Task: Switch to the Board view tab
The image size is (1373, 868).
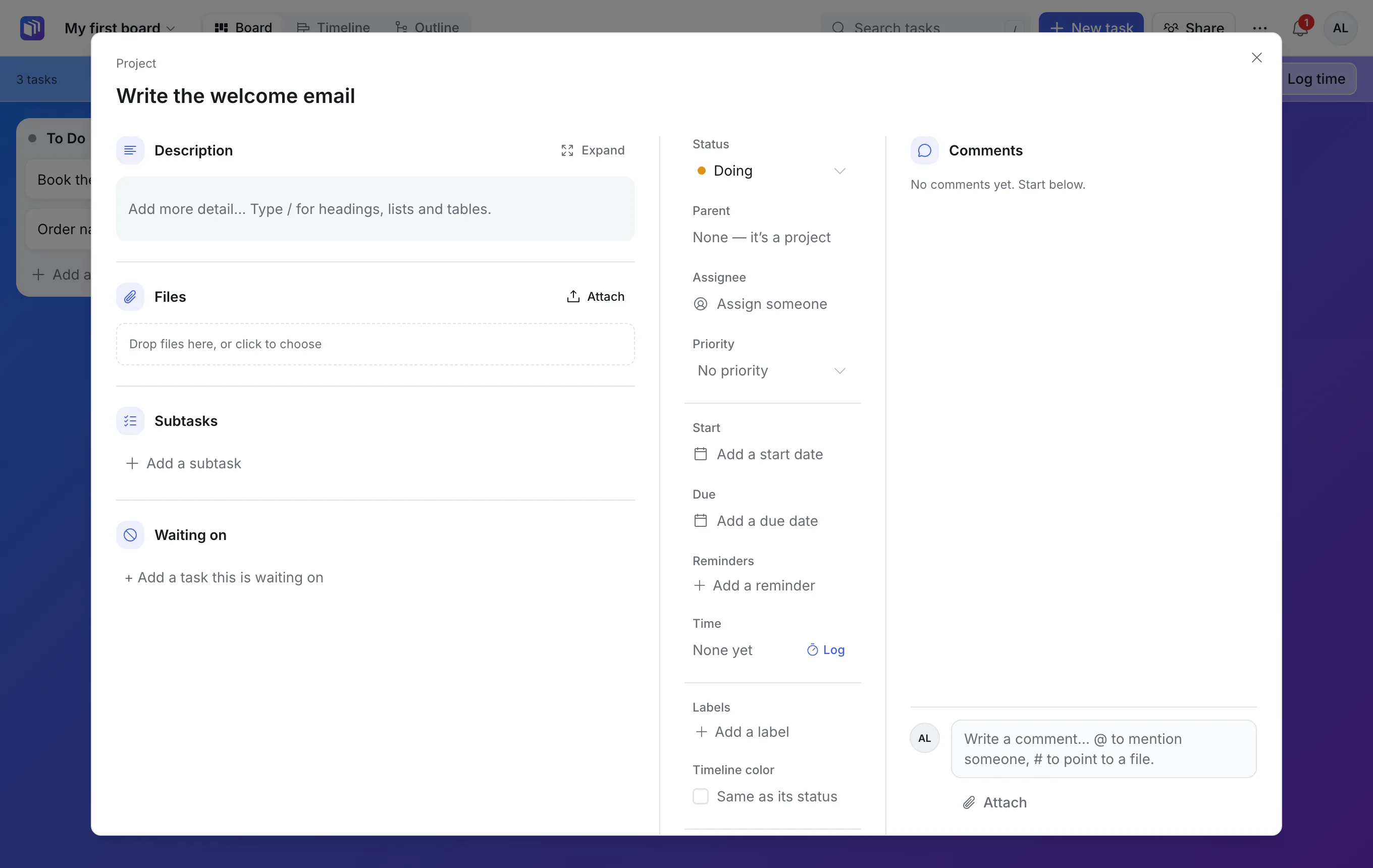Action: (x=243, y=27)
